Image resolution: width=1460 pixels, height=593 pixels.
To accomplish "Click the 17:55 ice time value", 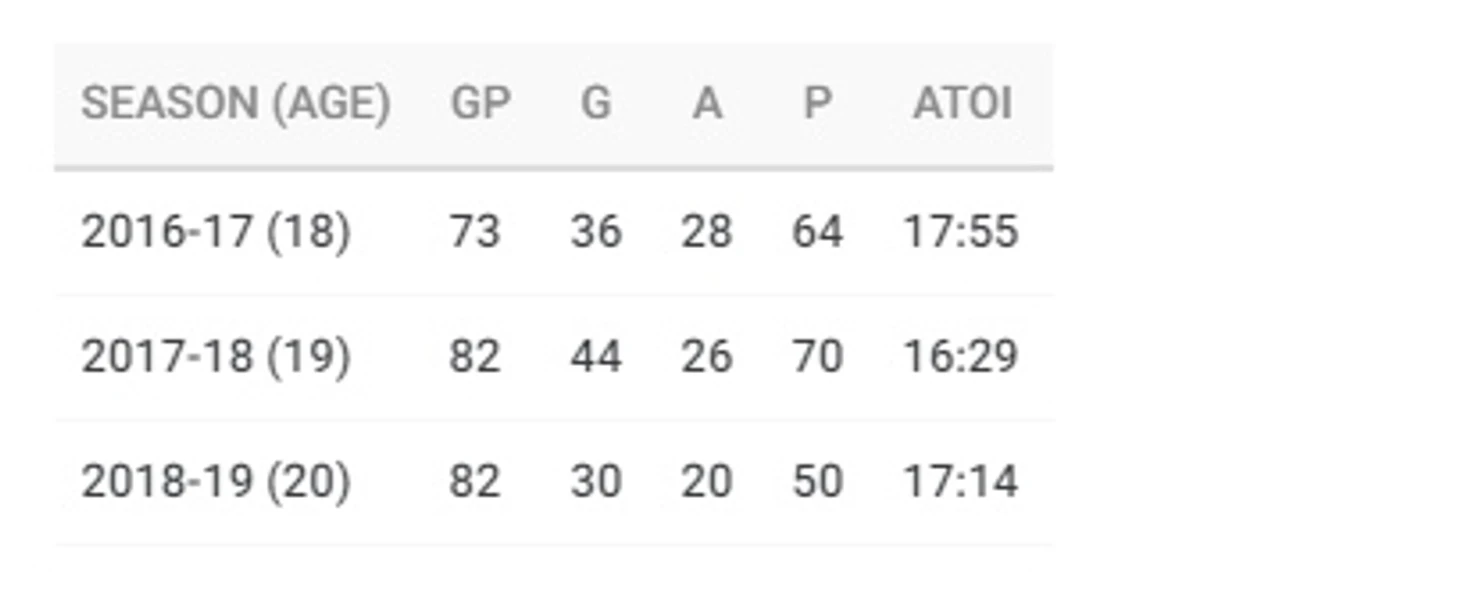I will (961, 232).
